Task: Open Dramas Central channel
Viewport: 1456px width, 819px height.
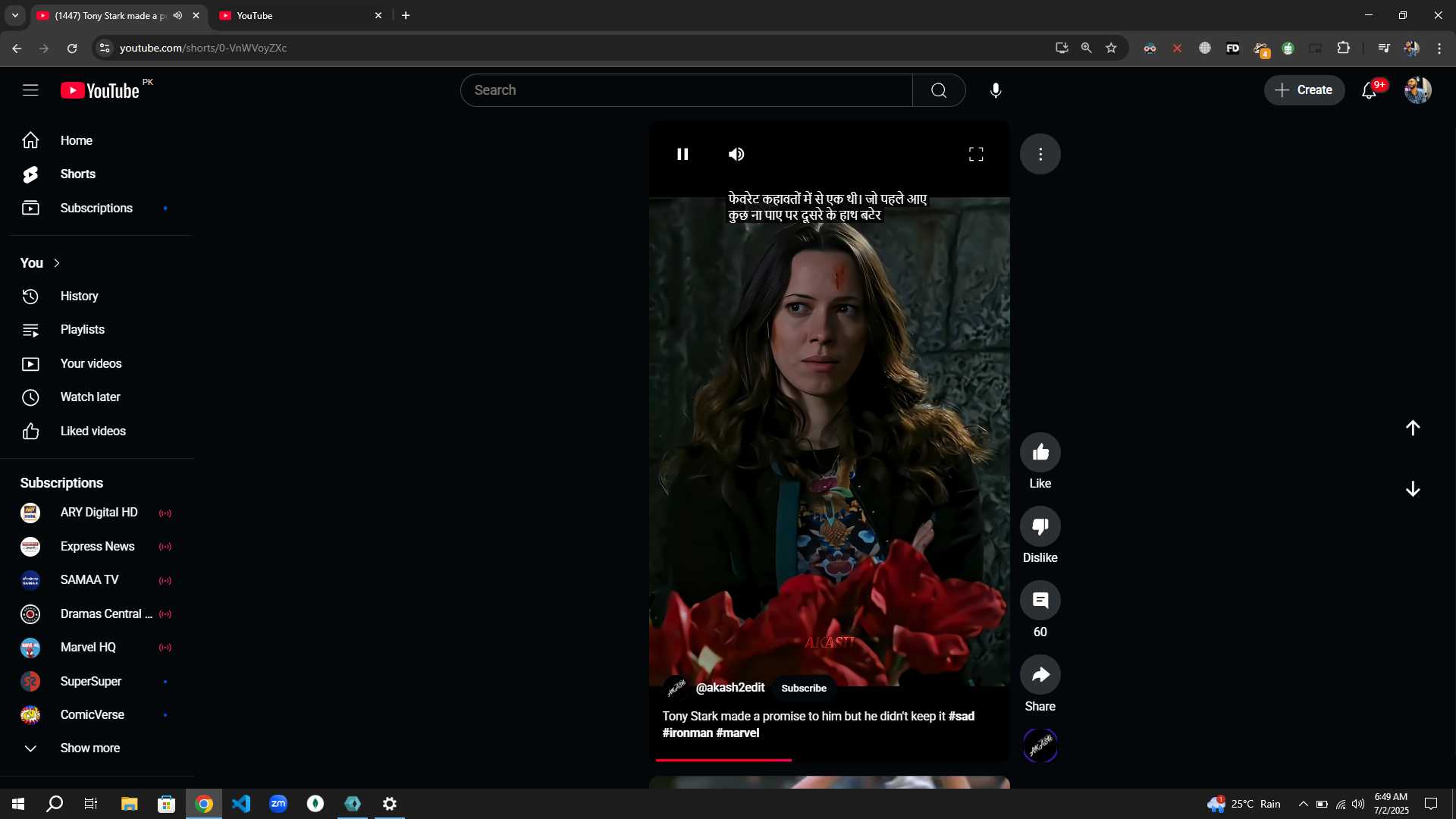Action: tap(97, 613)
